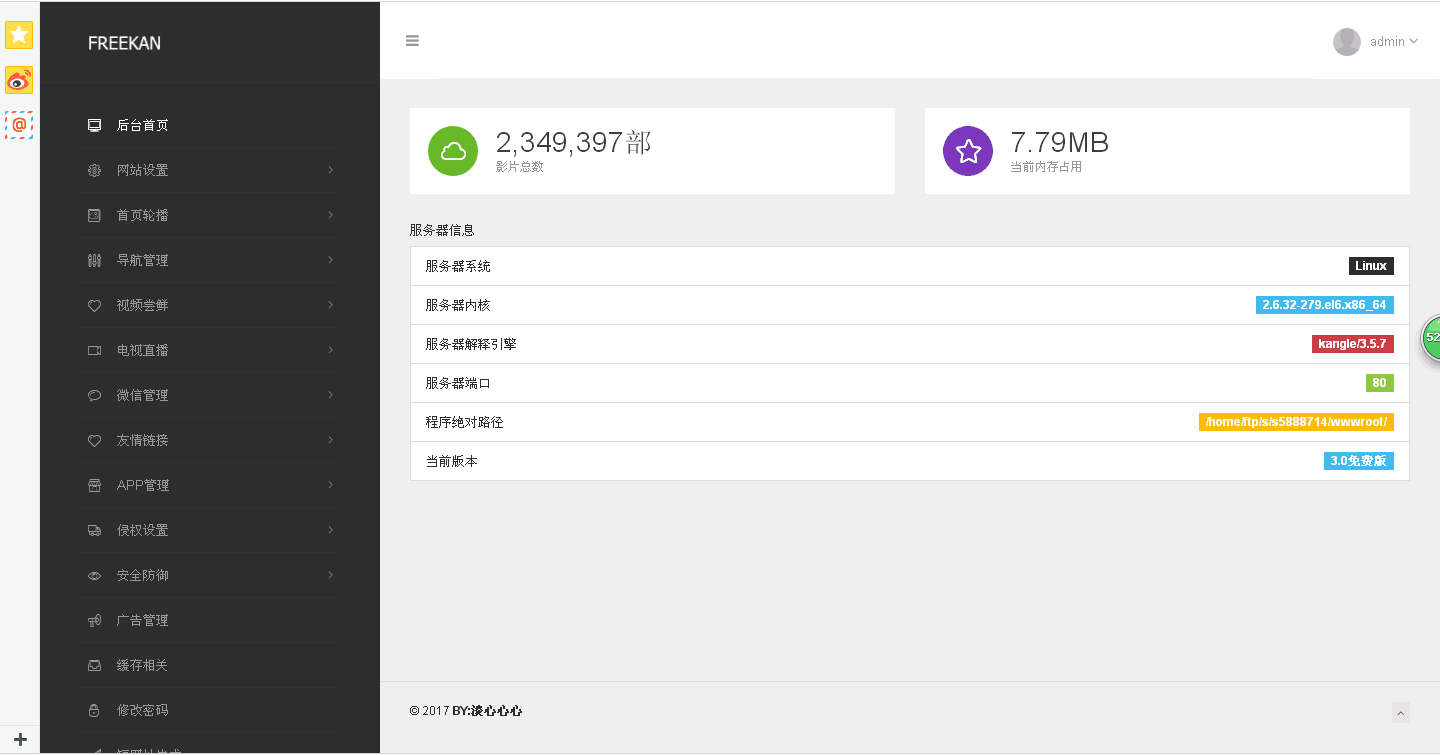The image size is (1440, 755).
Task: Click the 微信管理 chat bubble icon
Action: pyautogui.click(x=93, y=395)
